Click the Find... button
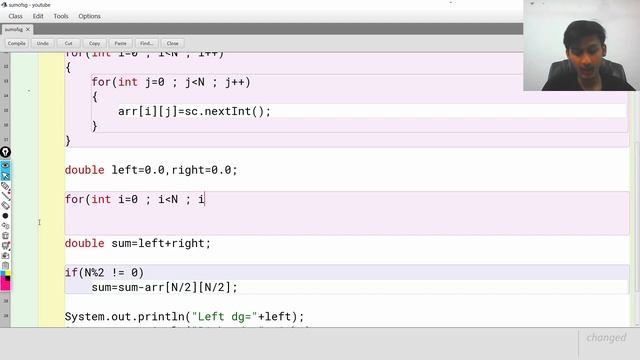The image size is (640, 360). [146, 43]
